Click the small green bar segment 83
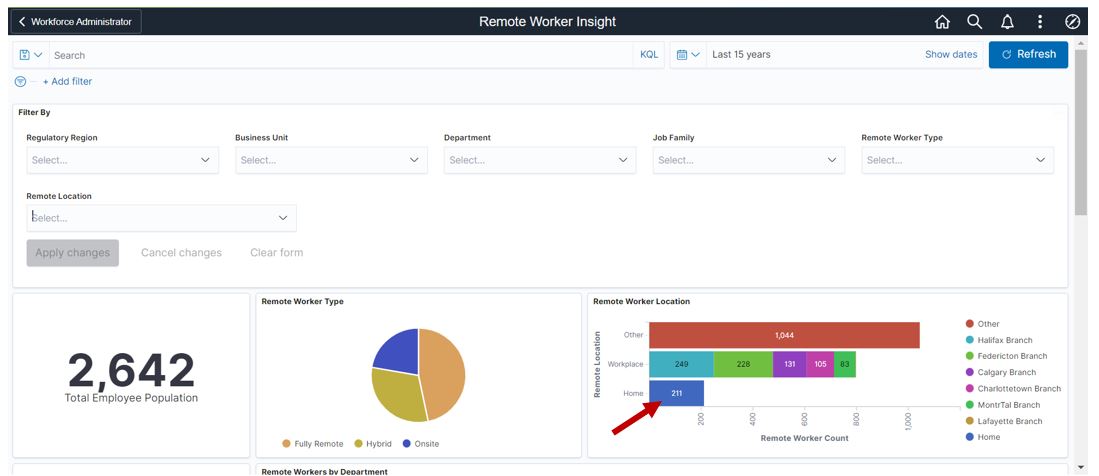The height and width of the screenshot is (476, 1099). click(x=845, y=365)
